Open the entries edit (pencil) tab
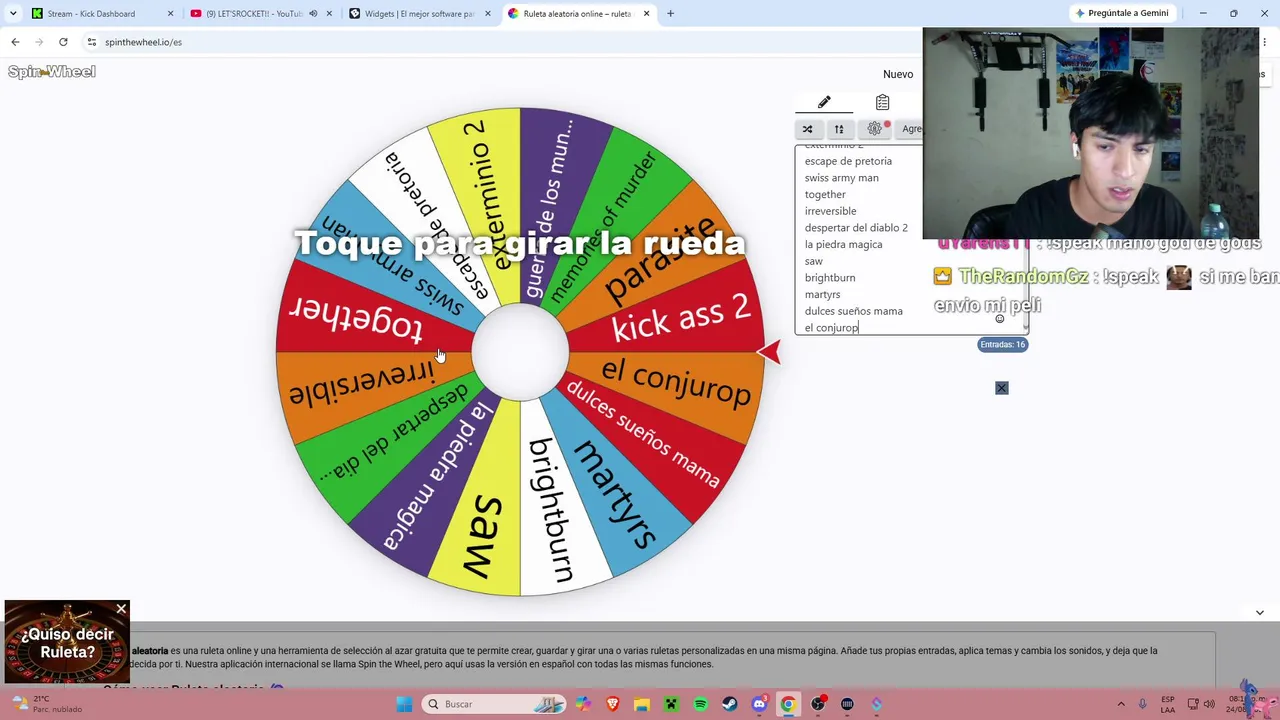The height and width of the screenshot is (720, 1280). tap(824, 102)
